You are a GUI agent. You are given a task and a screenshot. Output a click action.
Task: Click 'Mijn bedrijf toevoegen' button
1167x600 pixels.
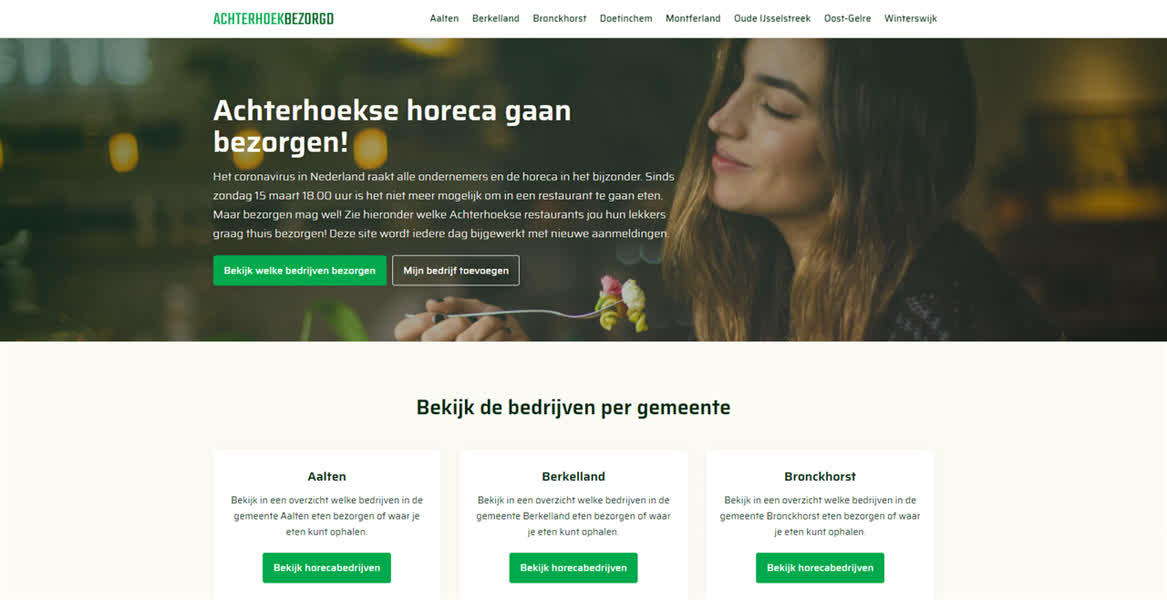coord(456,270)
